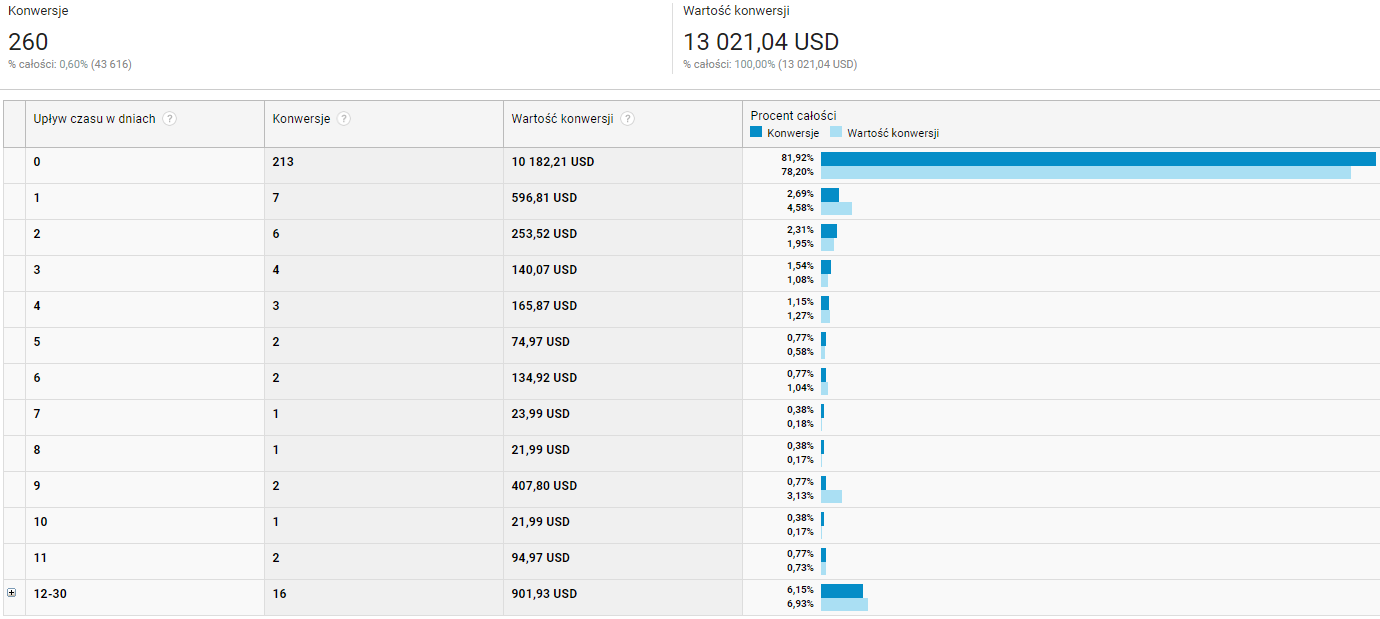Viewport: 1380px width, 619px height.
Task: Click the 12-30 row label
Action: click(x=50, y=593)
